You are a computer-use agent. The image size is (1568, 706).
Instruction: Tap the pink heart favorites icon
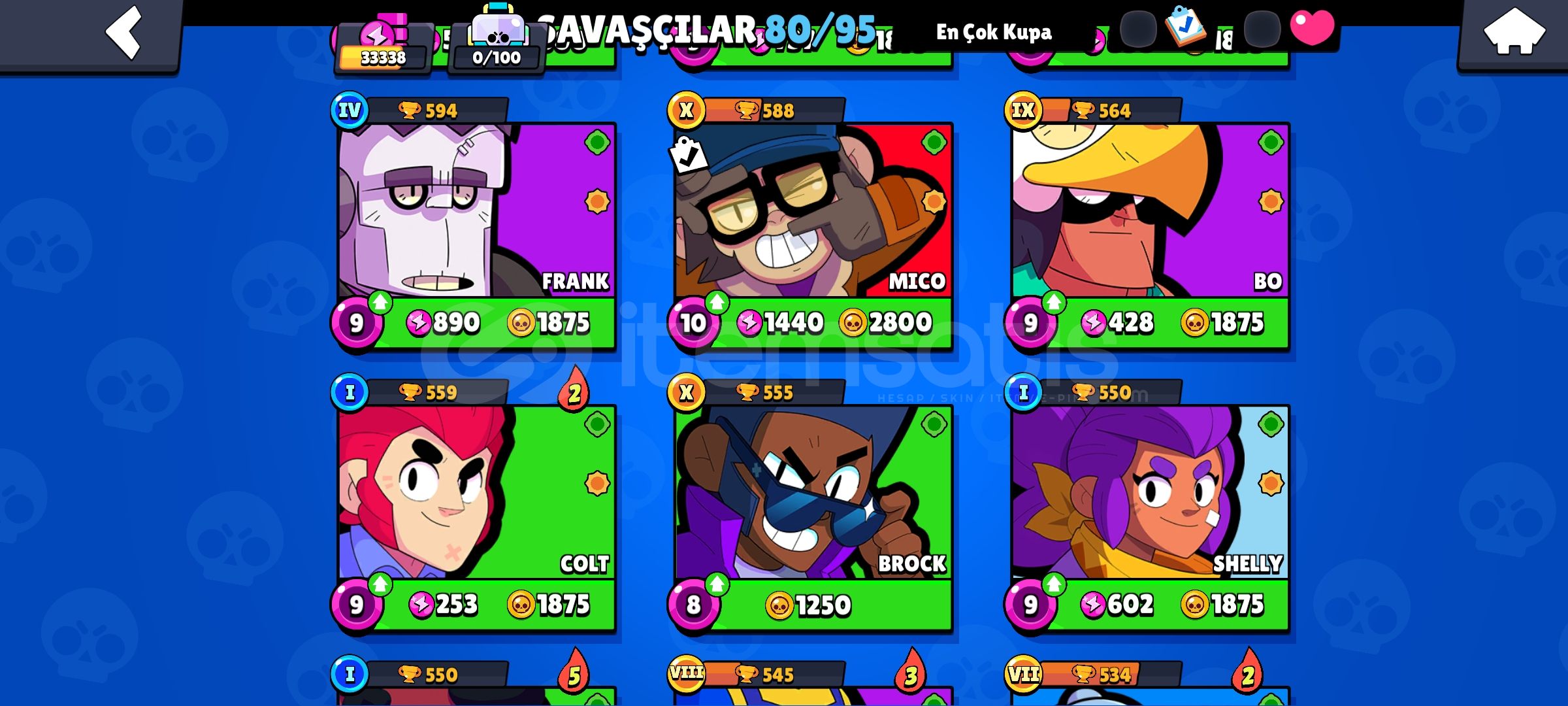[x=1312, y=27]
